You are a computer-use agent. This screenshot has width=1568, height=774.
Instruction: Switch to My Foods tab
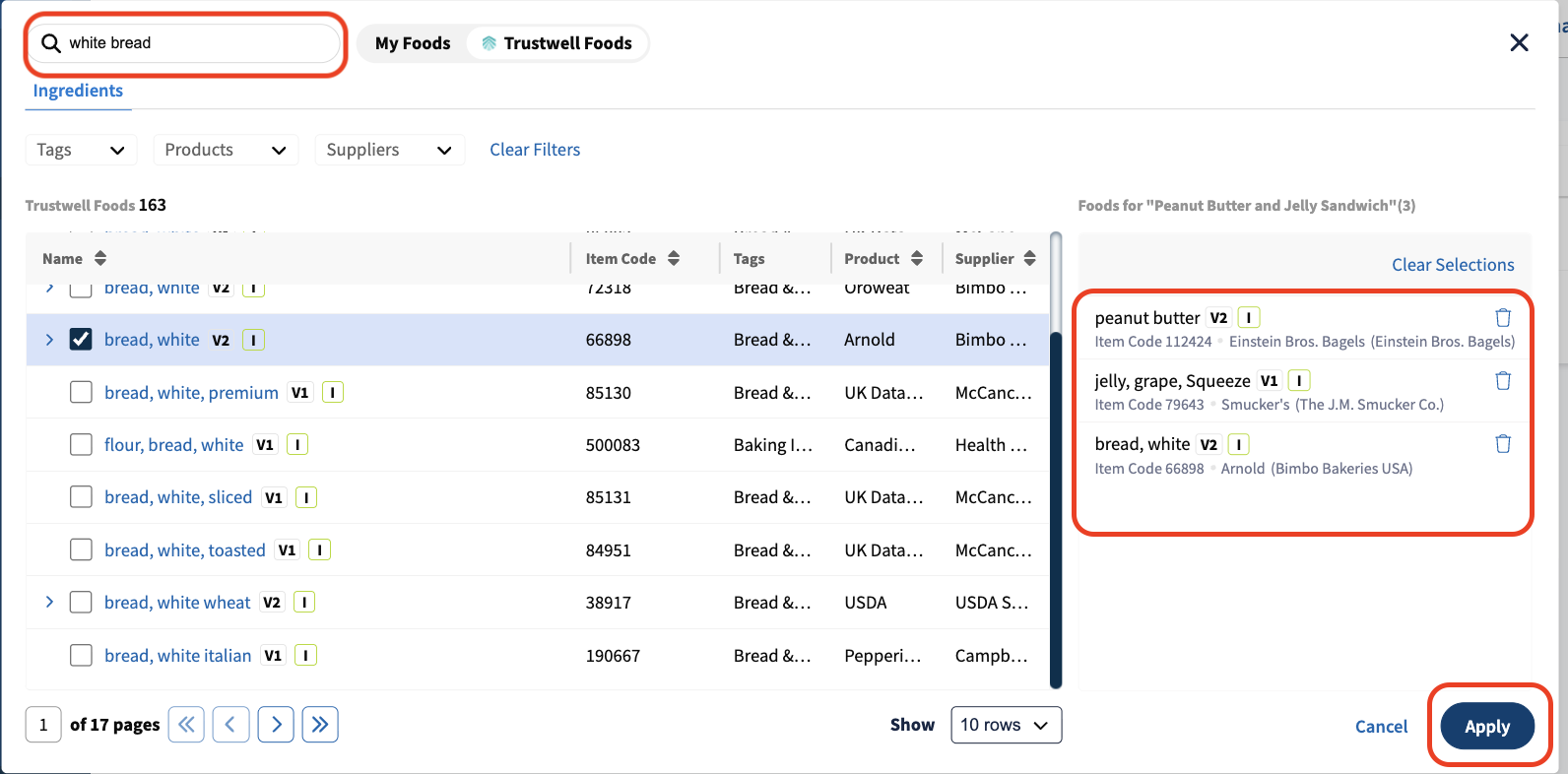click(413, 43)
